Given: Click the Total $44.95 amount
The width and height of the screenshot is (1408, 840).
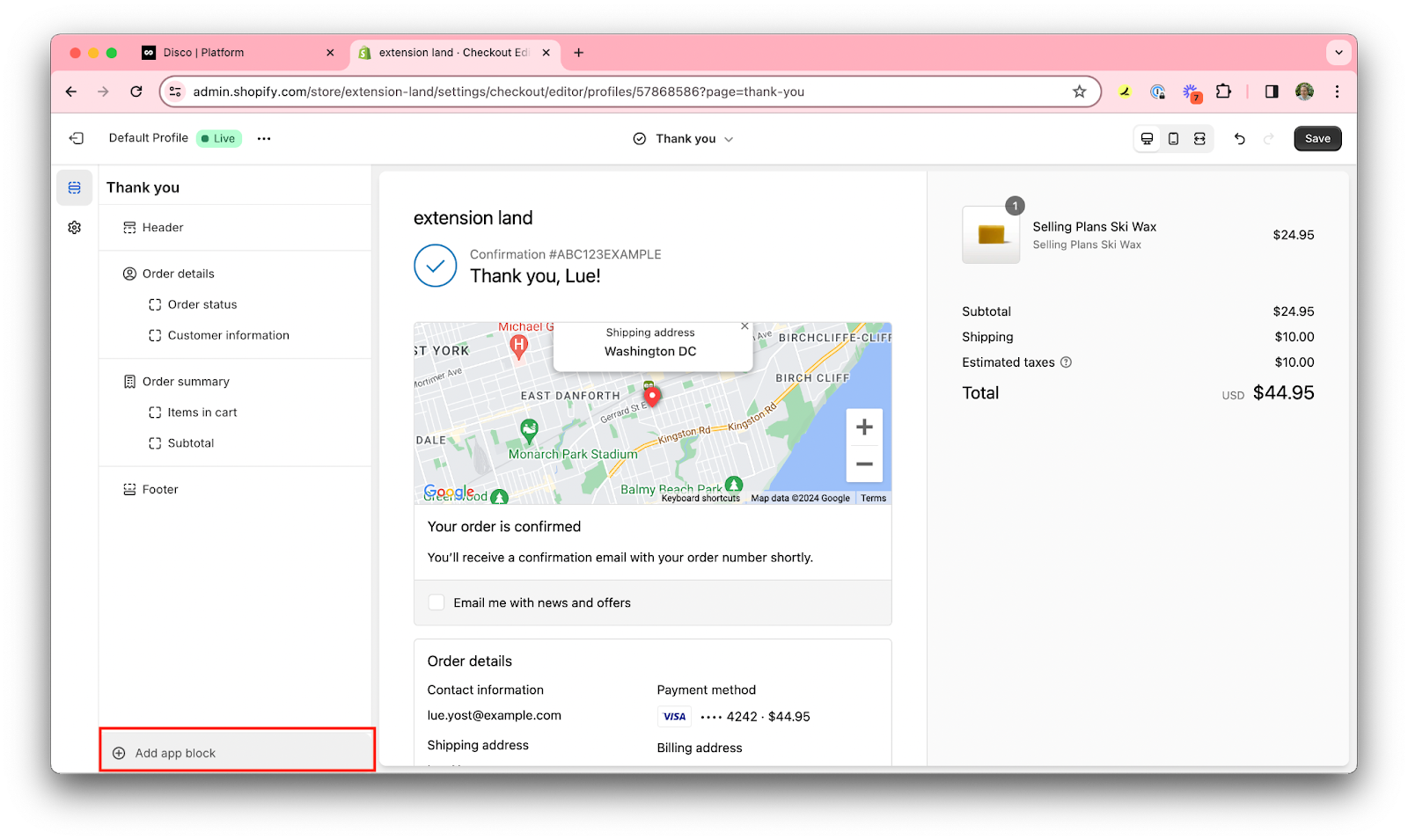Looking at the screenshot, I should pyautogui.click(x=1283, y=393).
